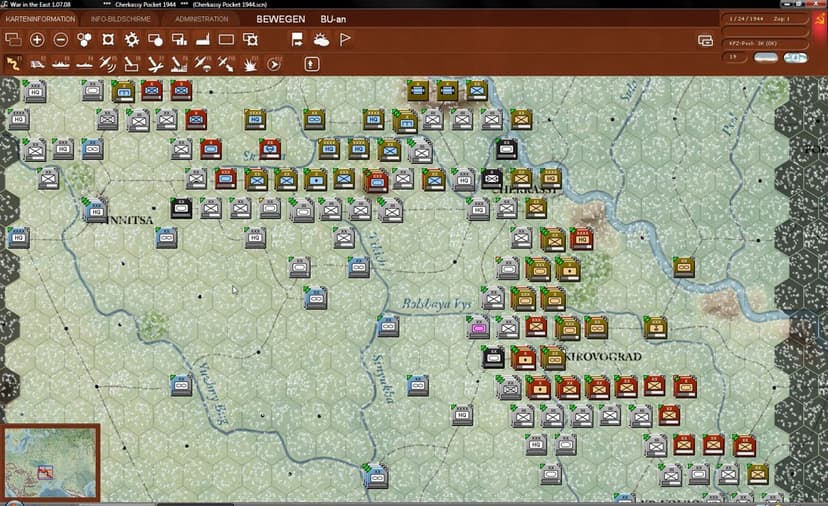Switch to the INFO-BILDSCHIRME tab
The height and width of the screenshot is (506, 828).
pyautogui.click(x=120, y=19)
